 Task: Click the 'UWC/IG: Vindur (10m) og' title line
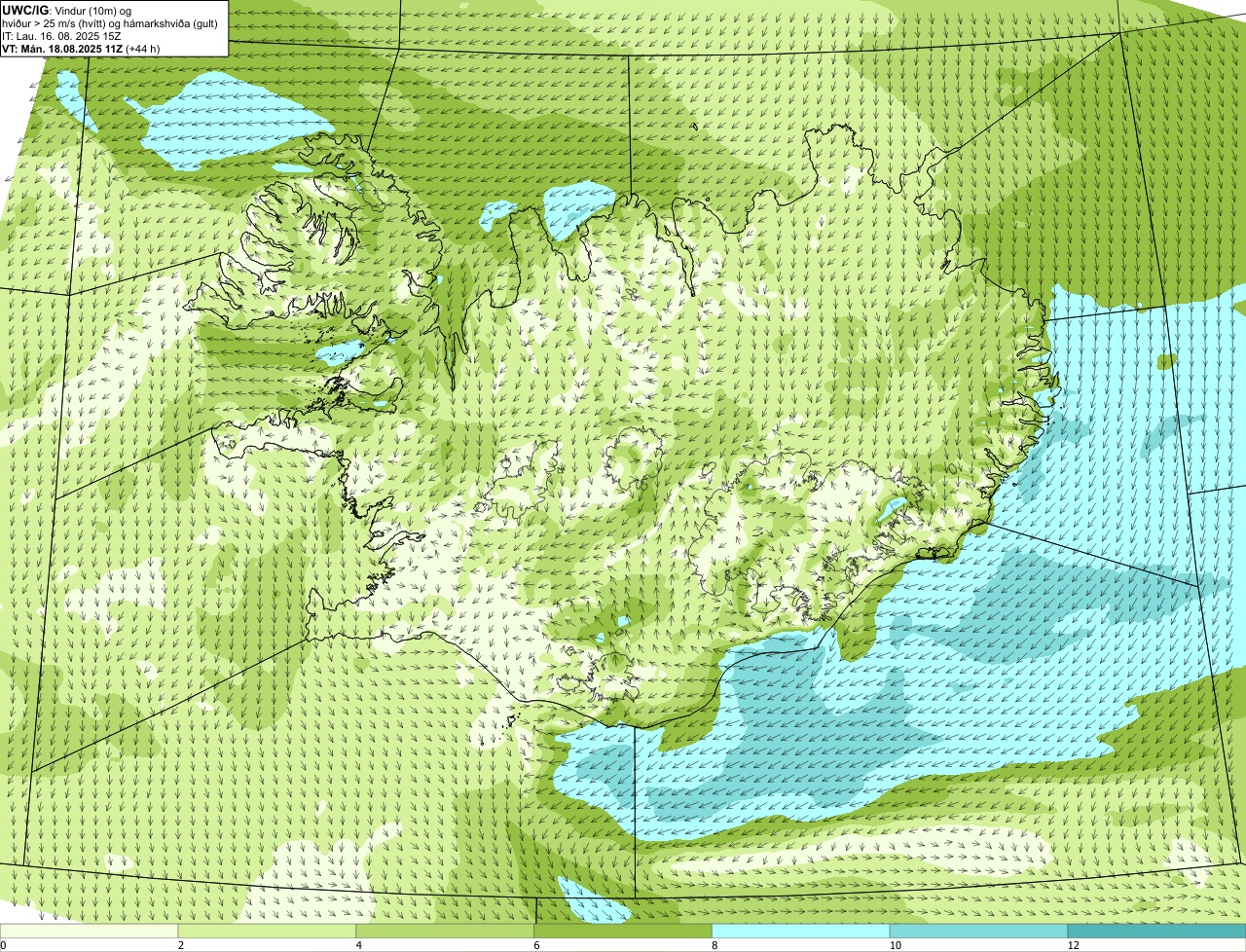tap(67, 10)
